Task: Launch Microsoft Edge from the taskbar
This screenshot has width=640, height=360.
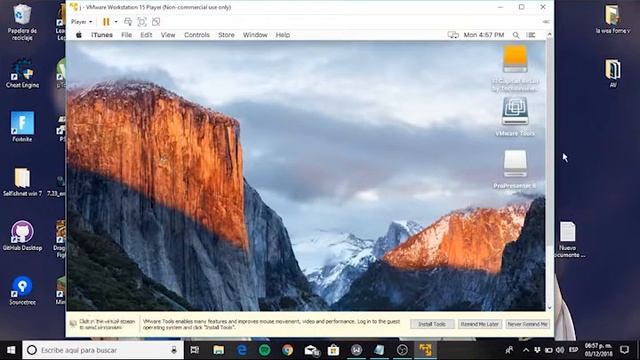Action: [242, 350]
